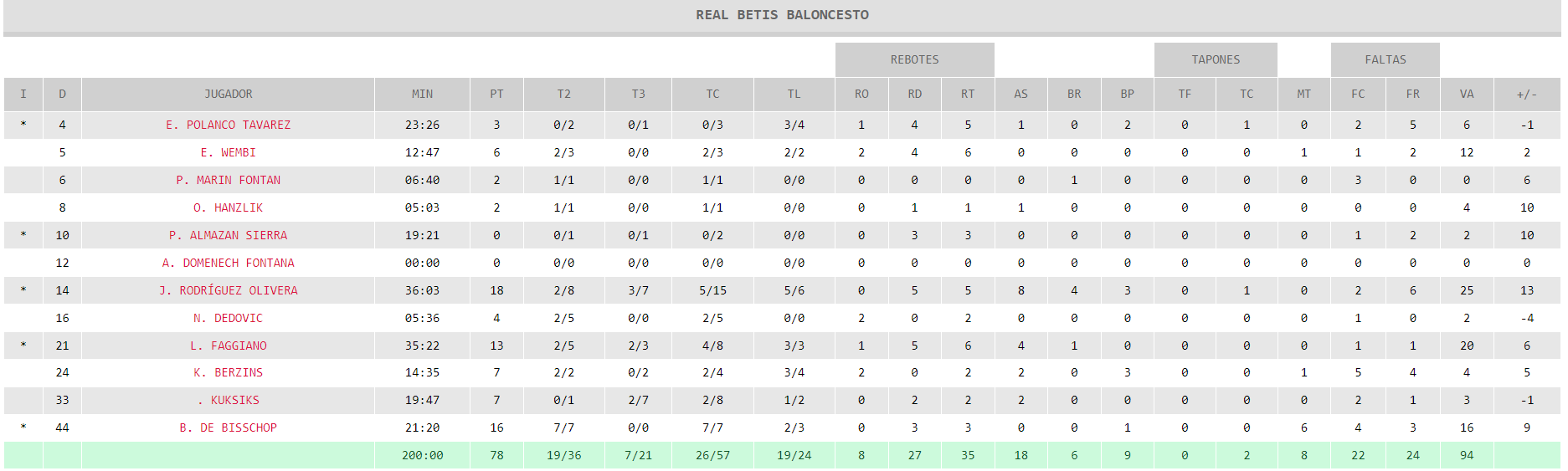Open K. BERZINS player link
1568x471 pixels.
click(228, 372)
